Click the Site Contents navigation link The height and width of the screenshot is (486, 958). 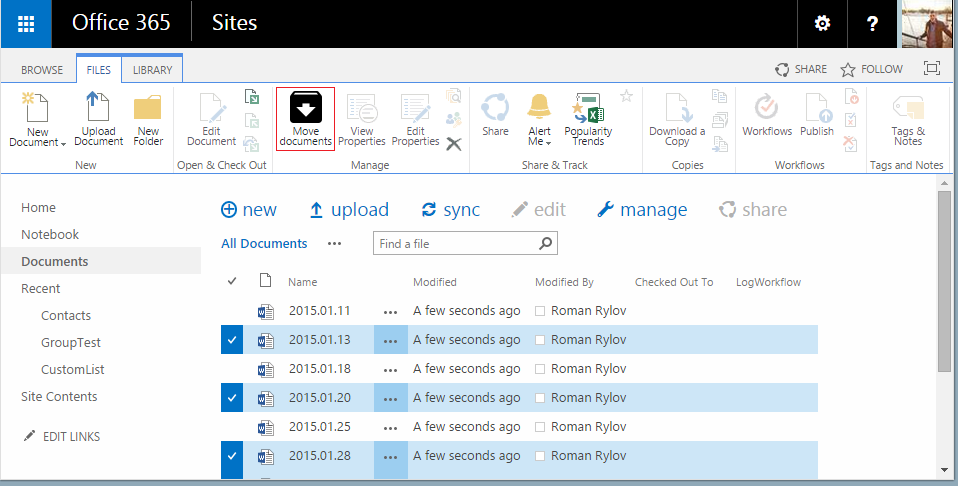tap(59, 396)
